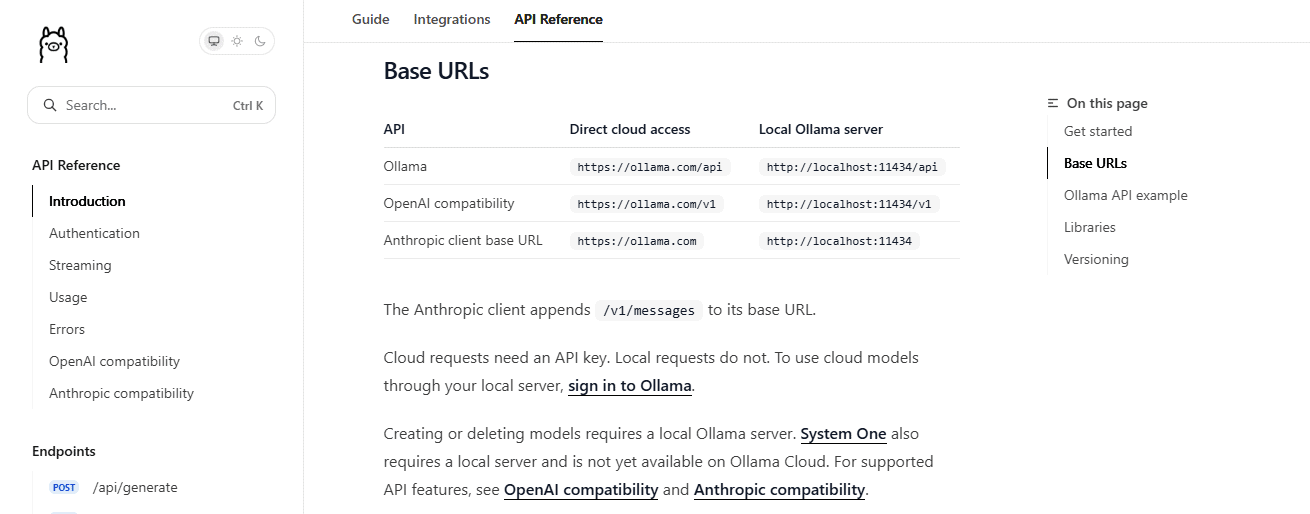Click the 'OpenAI compatibility' table row label
1310x514 pixels.
click(449, 203)
